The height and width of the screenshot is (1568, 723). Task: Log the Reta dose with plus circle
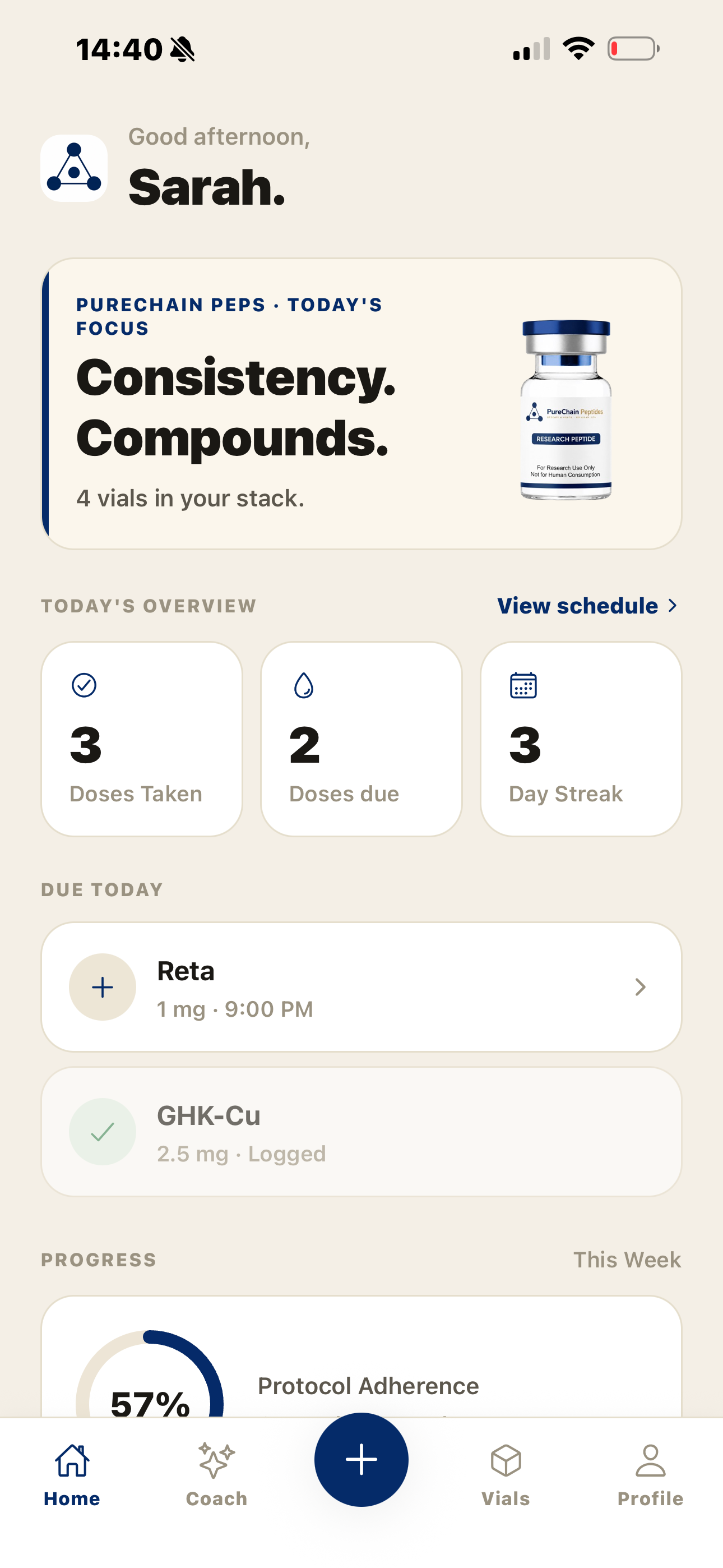102,986
